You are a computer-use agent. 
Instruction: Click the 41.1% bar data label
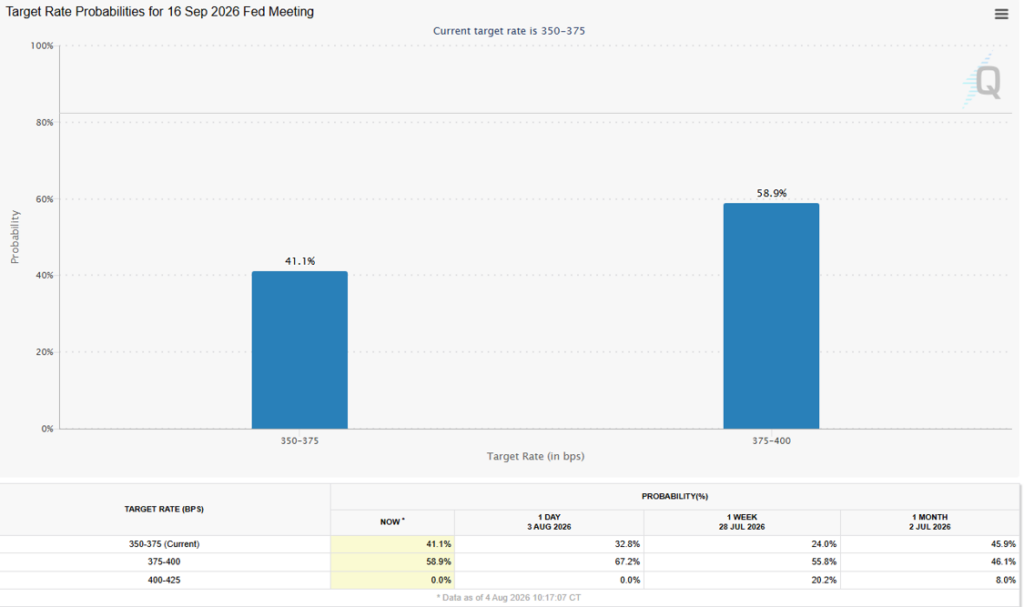coord(300,261)
